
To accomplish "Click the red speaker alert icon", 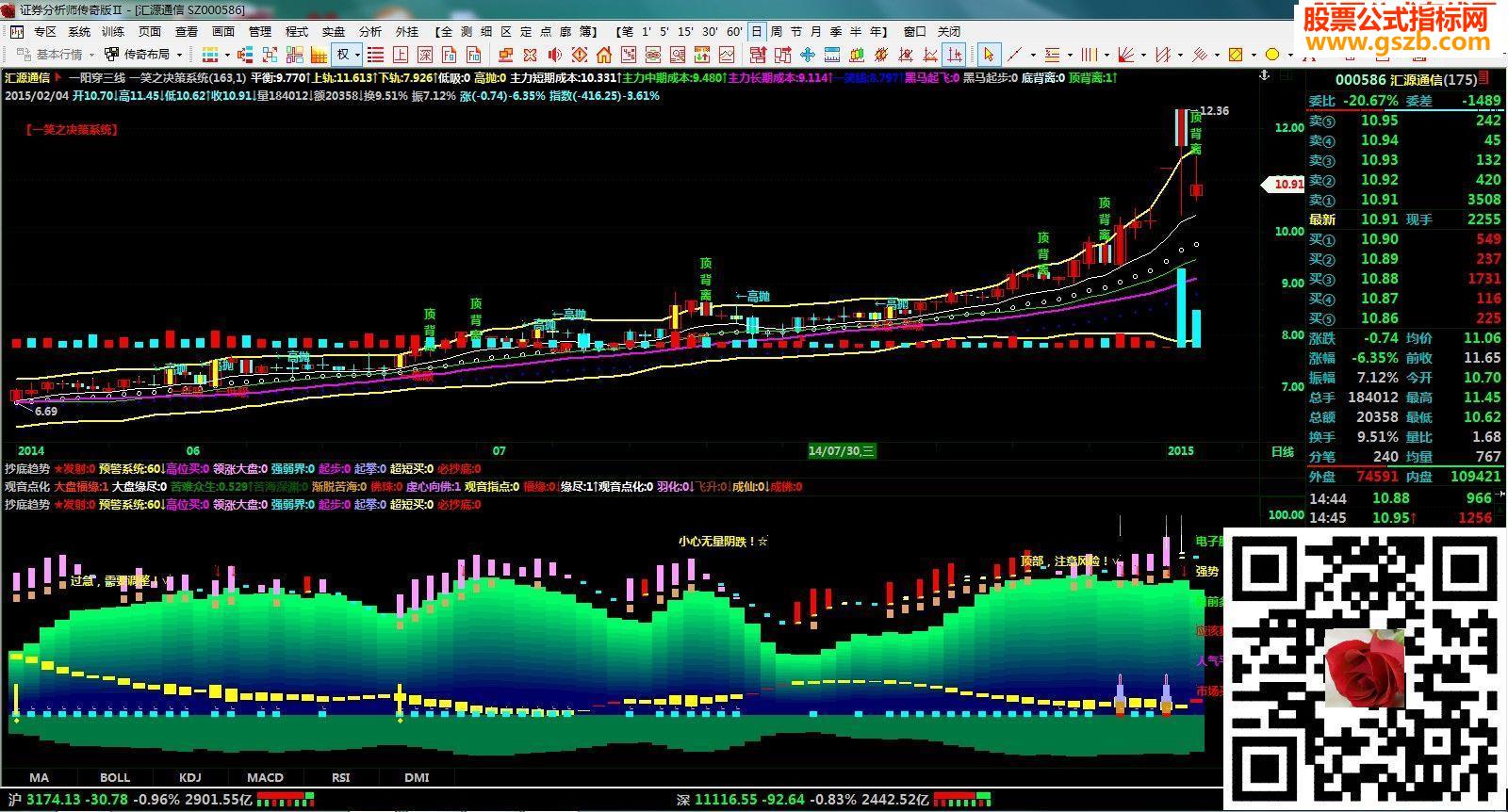I will click(555, 55).
